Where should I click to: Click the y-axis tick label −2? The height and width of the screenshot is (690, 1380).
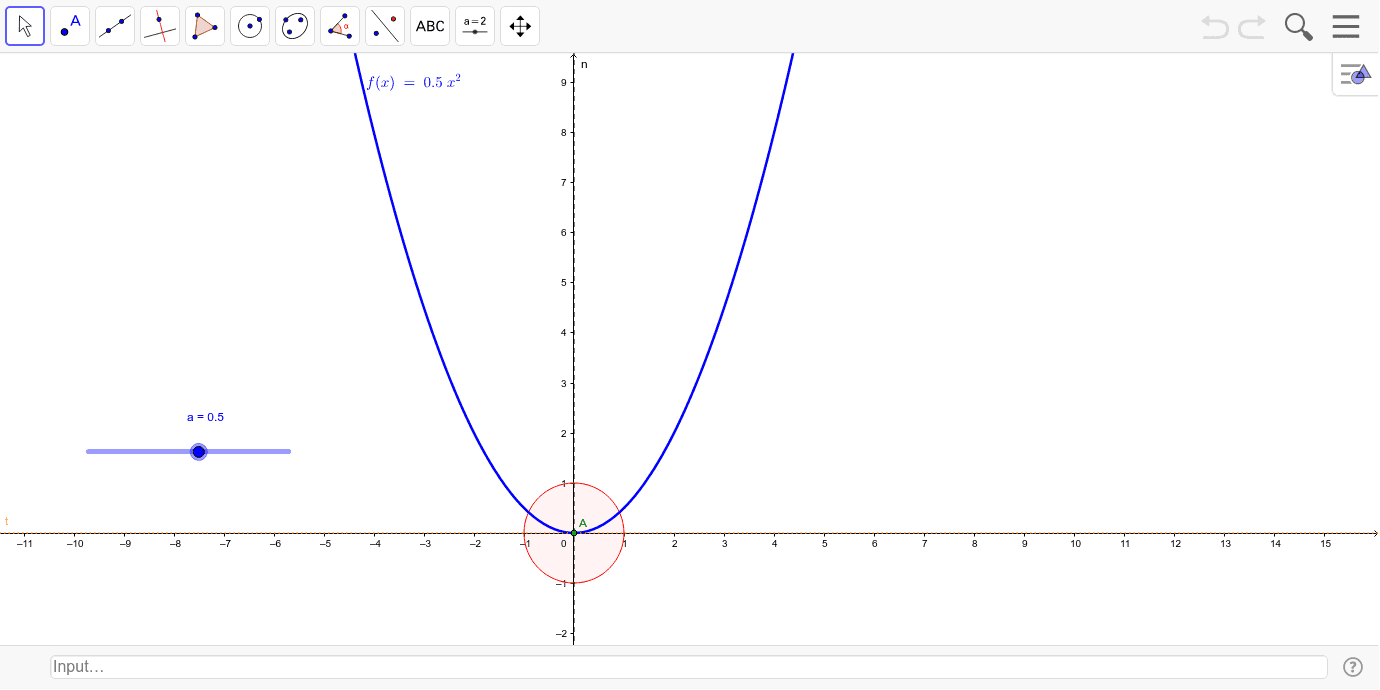[562, 634]
